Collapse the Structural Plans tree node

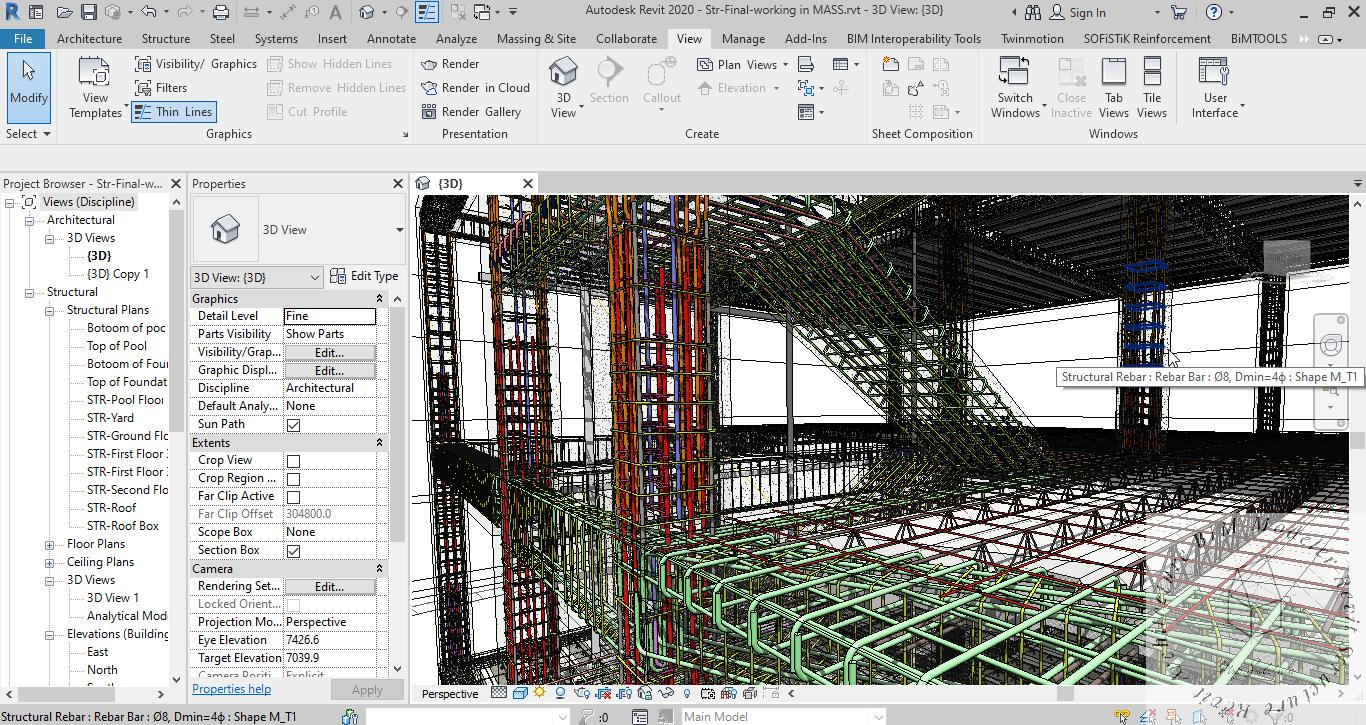[49, 310]
